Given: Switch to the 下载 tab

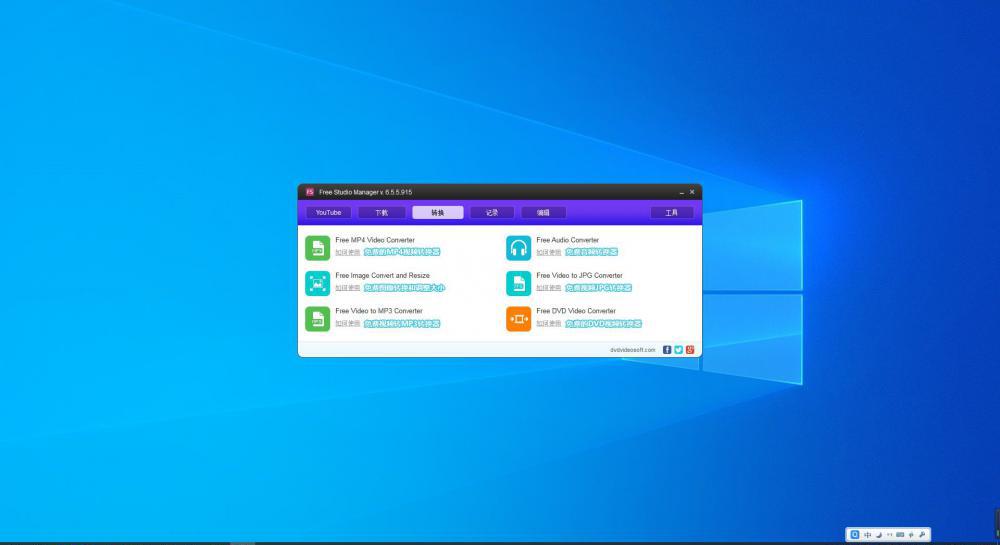Looking at the screenshot, I should [x=381, y=213].
